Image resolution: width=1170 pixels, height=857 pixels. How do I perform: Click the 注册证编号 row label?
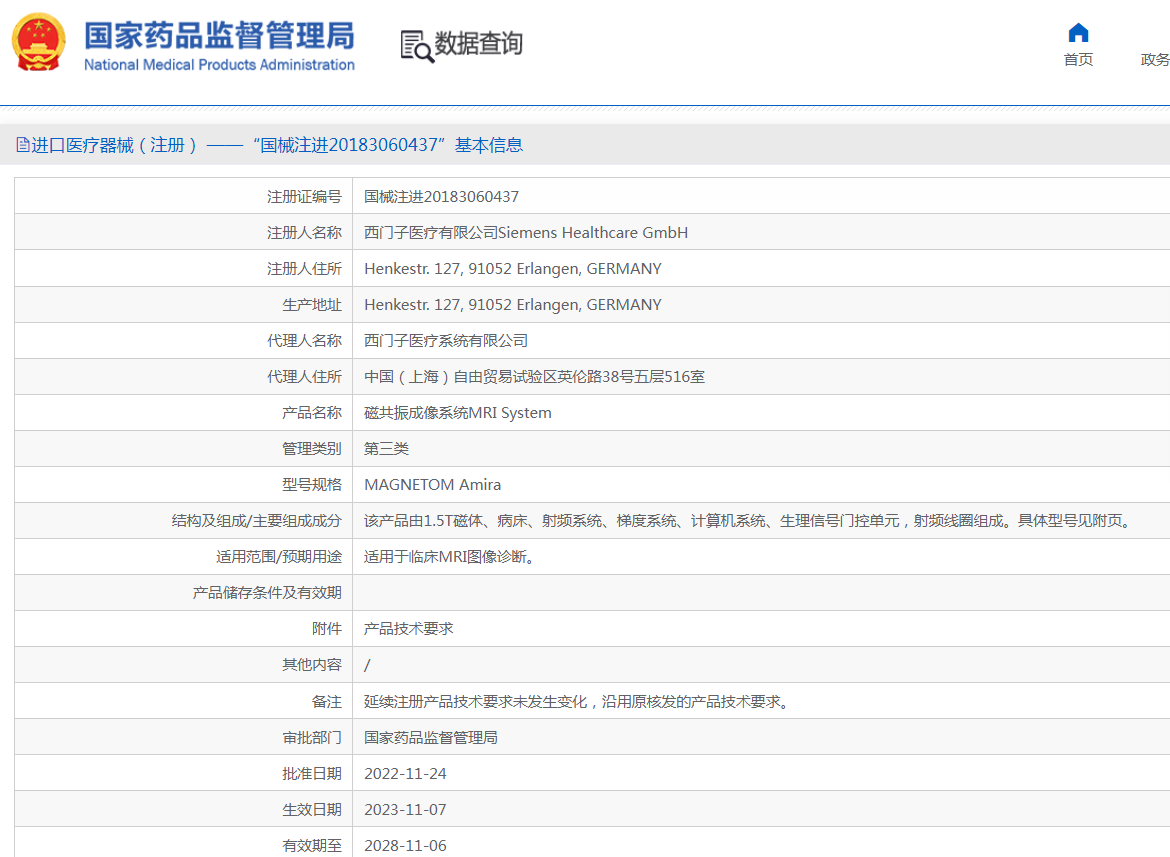pyautogui.click(x=304, y=197)
